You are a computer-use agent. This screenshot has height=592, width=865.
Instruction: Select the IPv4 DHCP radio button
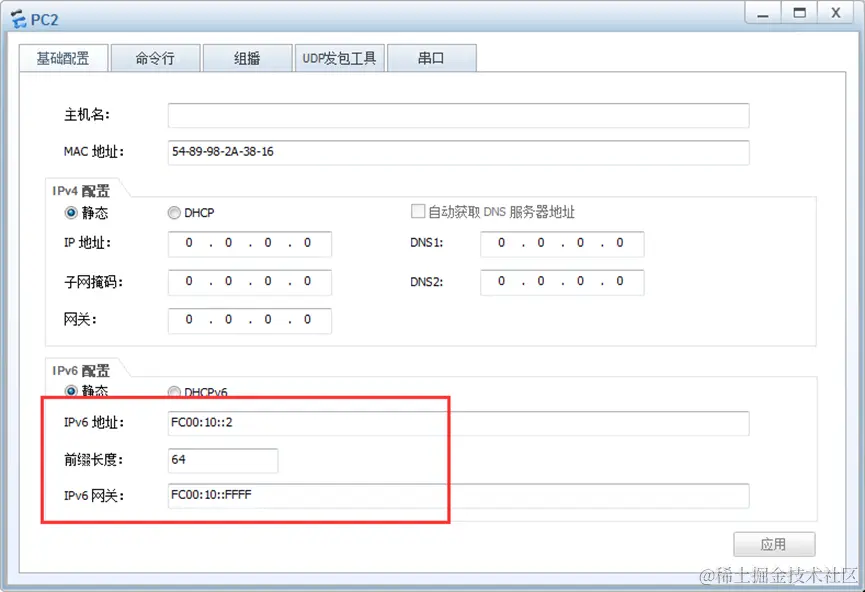pyautogui.click(x=174, y=212)
